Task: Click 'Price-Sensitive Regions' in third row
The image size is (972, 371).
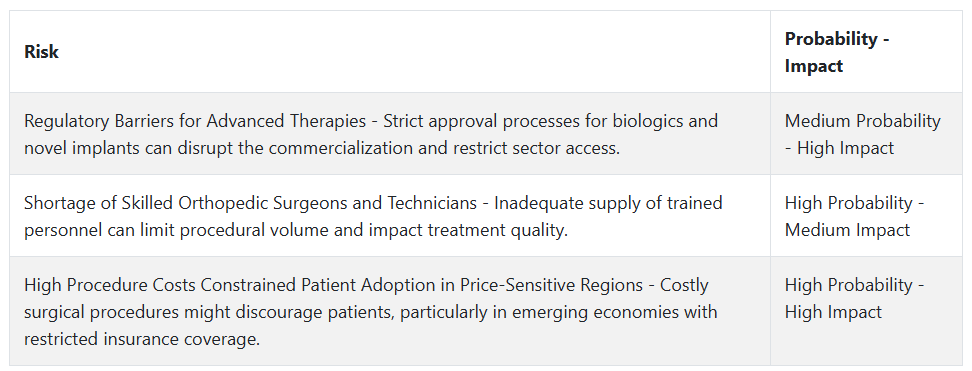Action: tap(551, 285)
